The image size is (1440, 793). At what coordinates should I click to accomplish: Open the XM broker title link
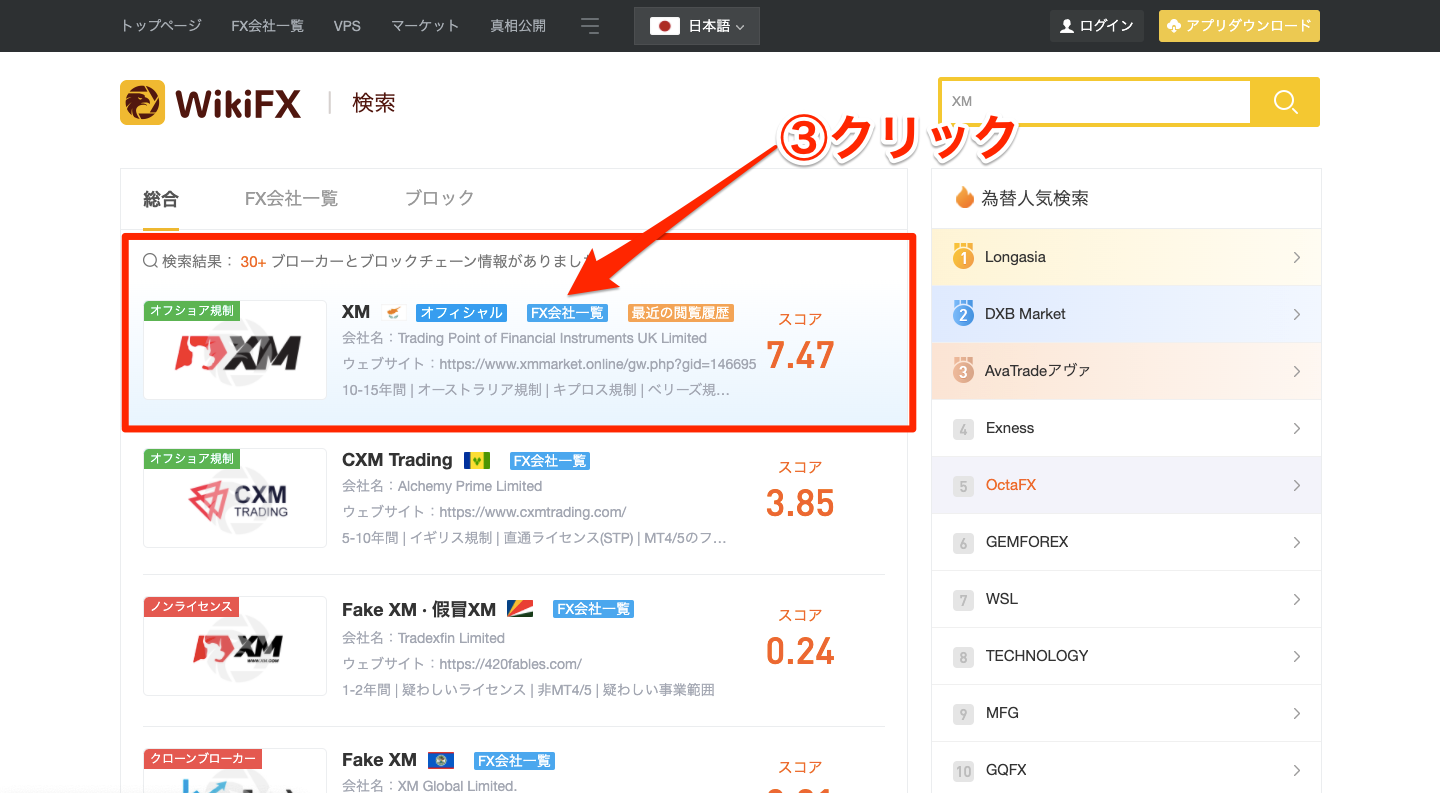click(356, 312)
